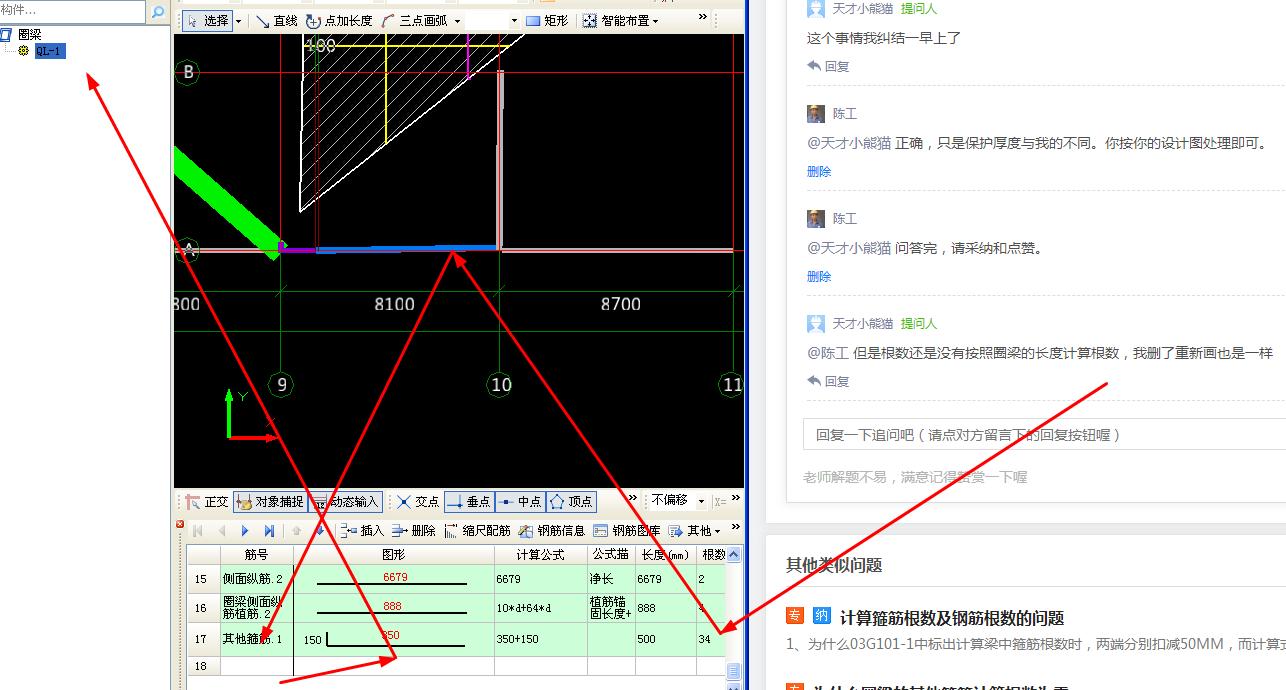Go to next rebar record
Image resolution: width=1286 pixels, height=690 pixels.
(x=245, y=531)
